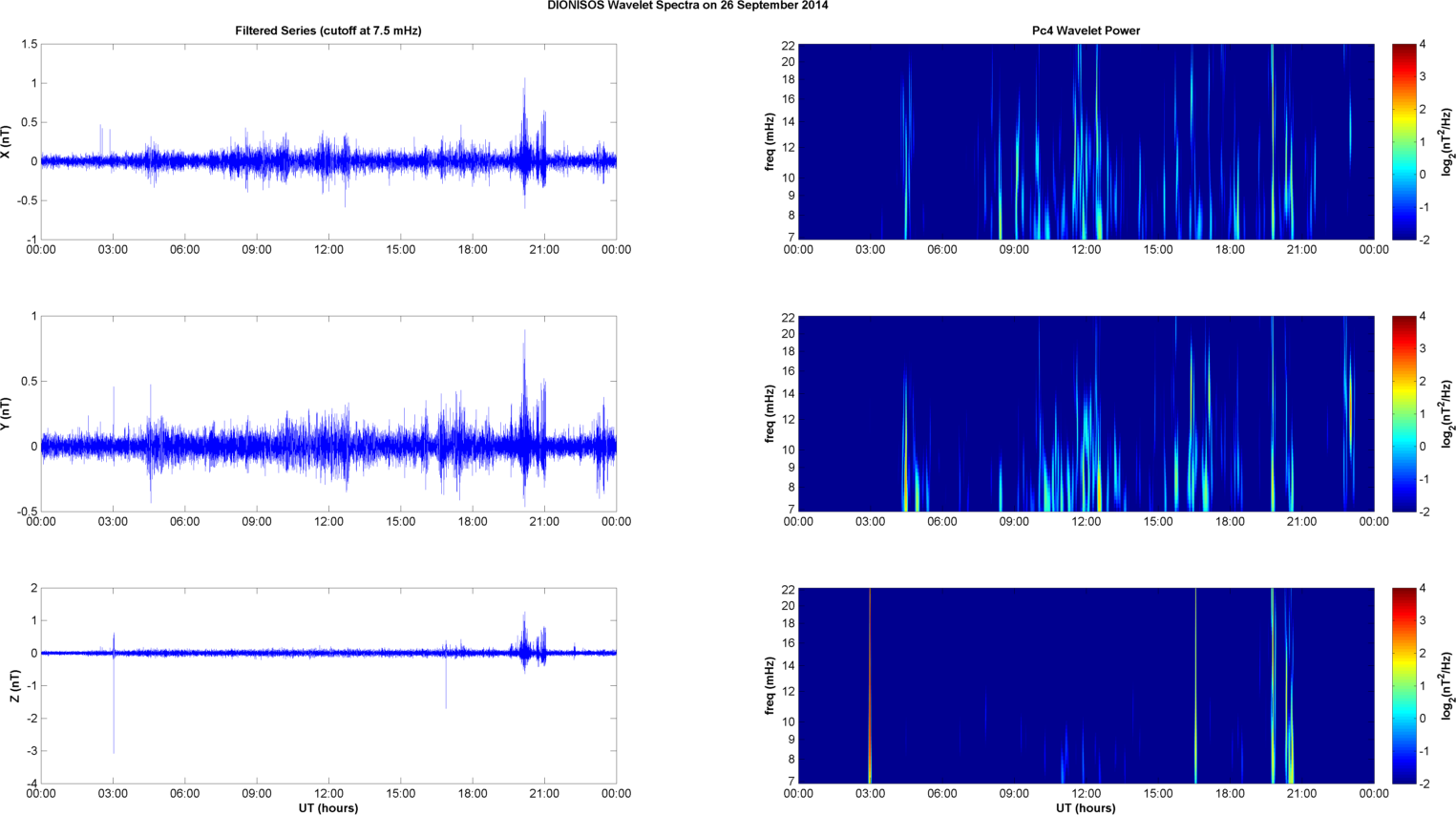This screenshot has width=1456, height=815.
Task: Click the '15:00' tick under the Z time series
Action: [401, 794]
